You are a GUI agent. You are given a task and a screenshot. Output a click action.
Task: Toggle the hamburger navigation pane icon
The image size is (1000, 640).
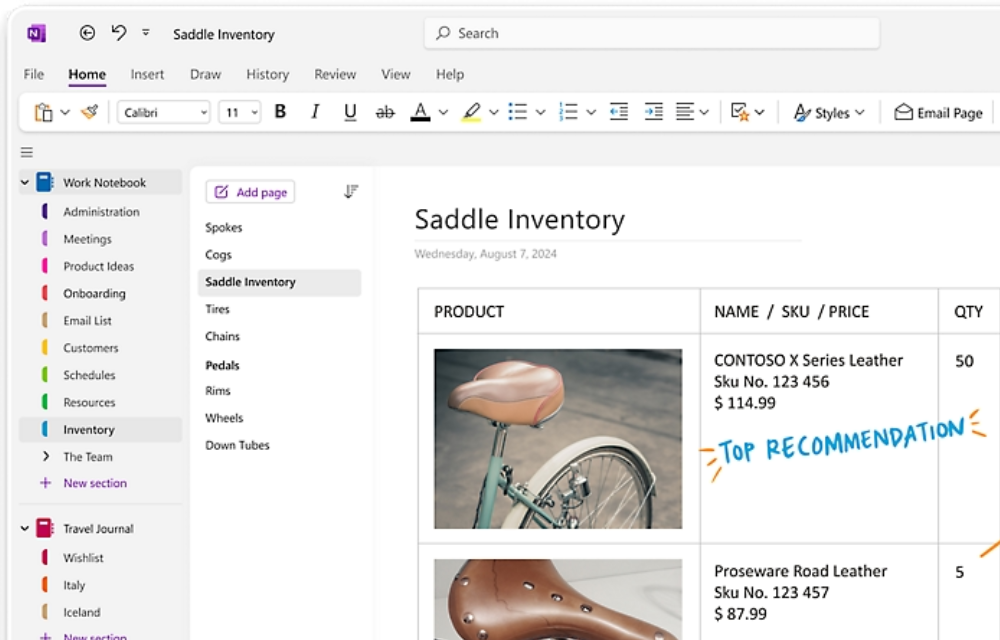tap(27, 153)
